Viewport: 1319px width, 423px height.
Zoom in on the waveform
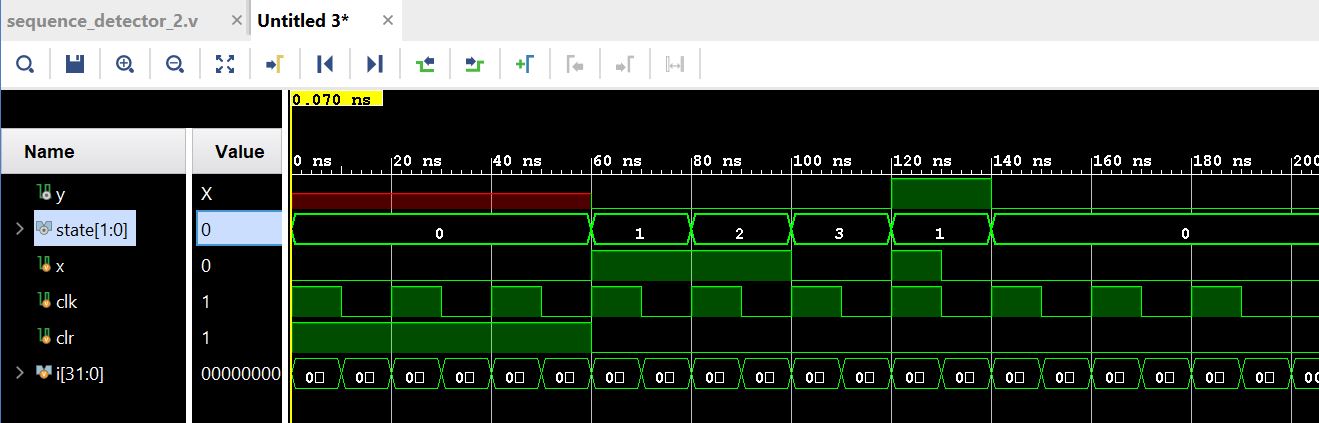coord(125,64)
